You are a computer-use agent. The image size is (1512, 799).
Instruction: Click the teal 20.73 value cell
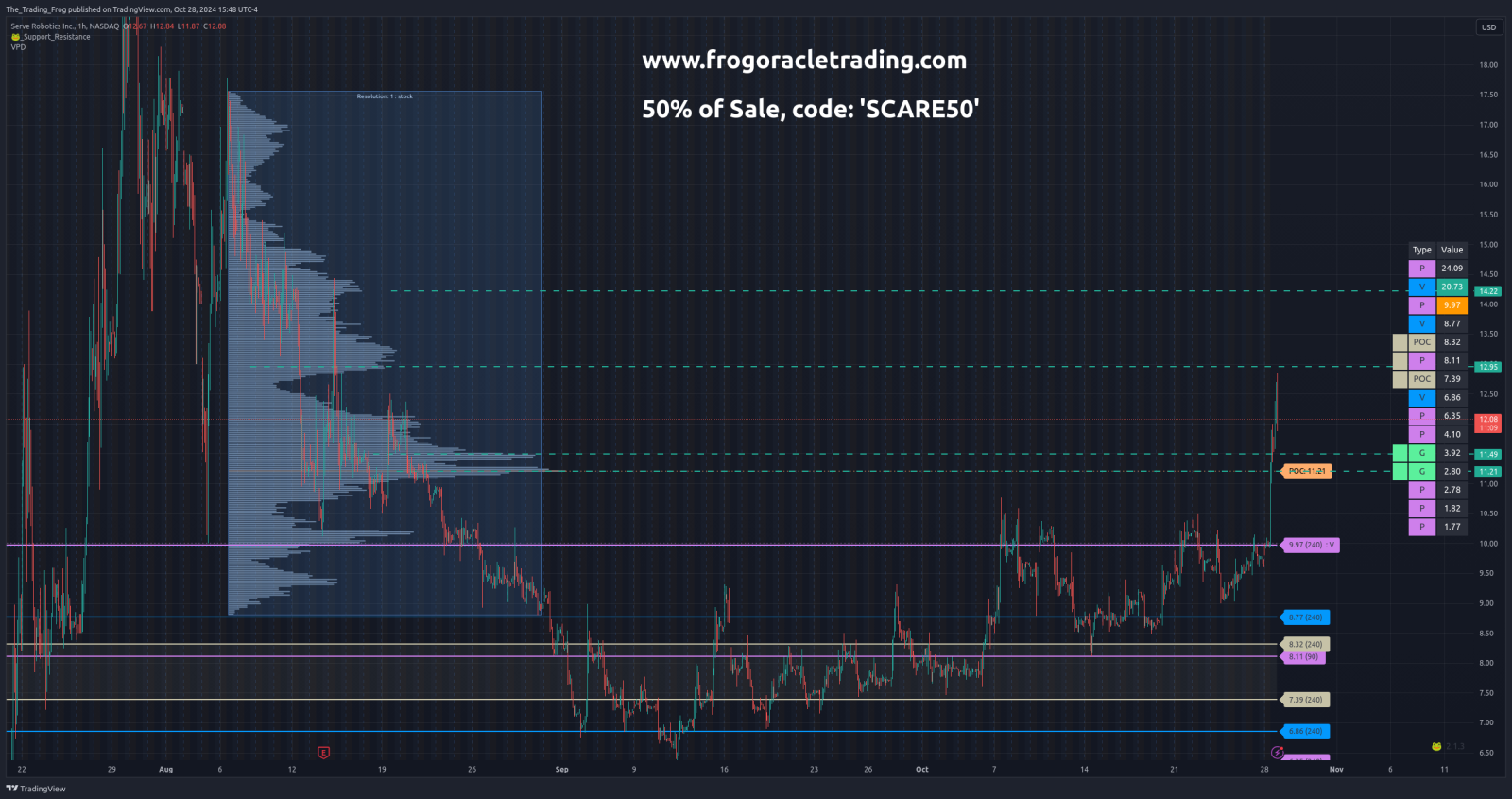pyautogui.click(x=1452, y=287)
